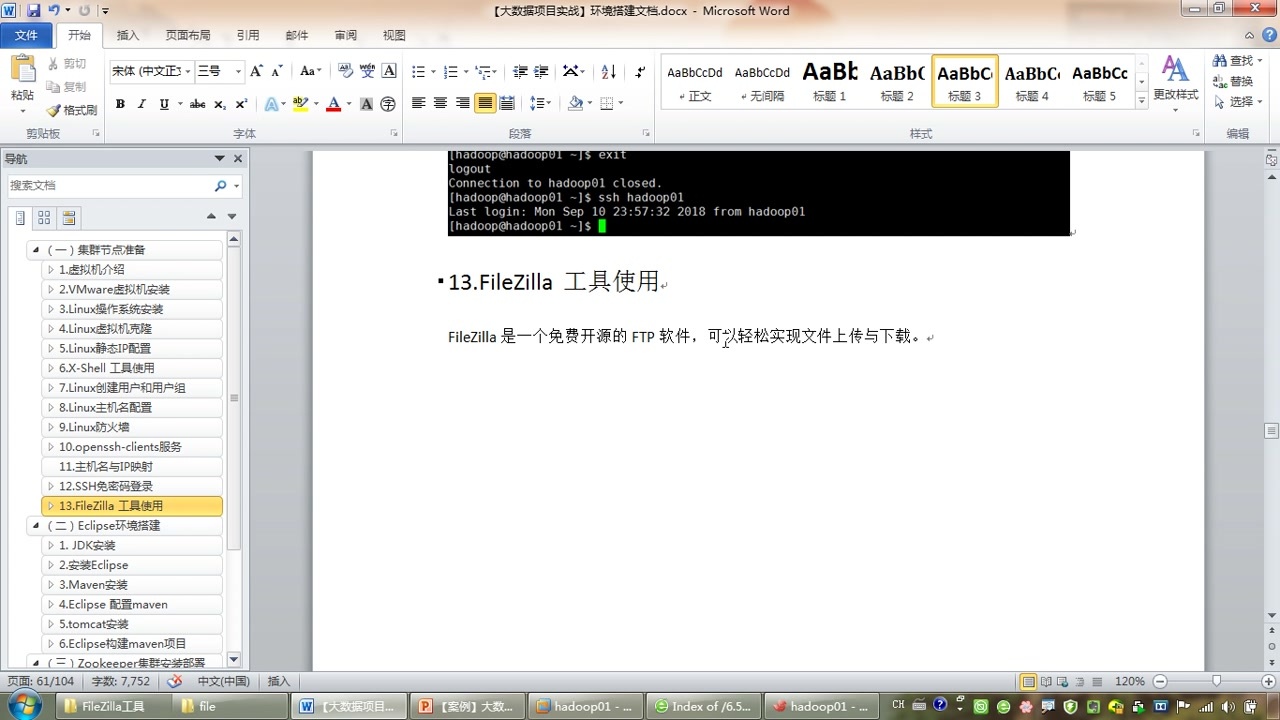Click the 搜索文档 search input field
The image size is (1280, 720).
pyautogui.click(x=107, y=186)
